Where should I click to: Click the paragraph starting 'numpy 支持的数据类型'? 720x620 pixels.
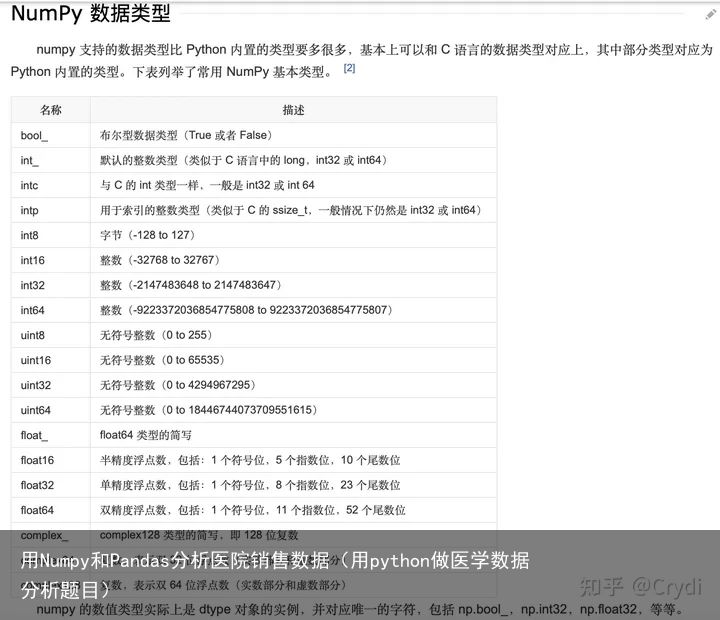pyautogui.click(x=362, y=61)
